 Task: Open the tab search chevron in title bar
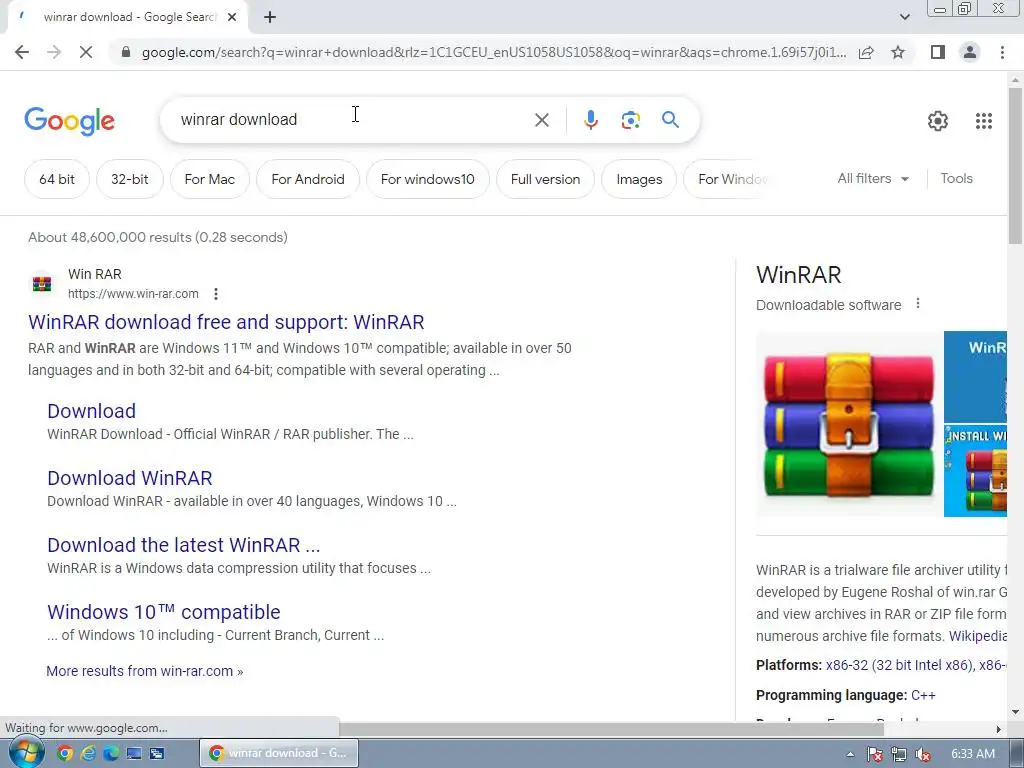coord(904,17)
